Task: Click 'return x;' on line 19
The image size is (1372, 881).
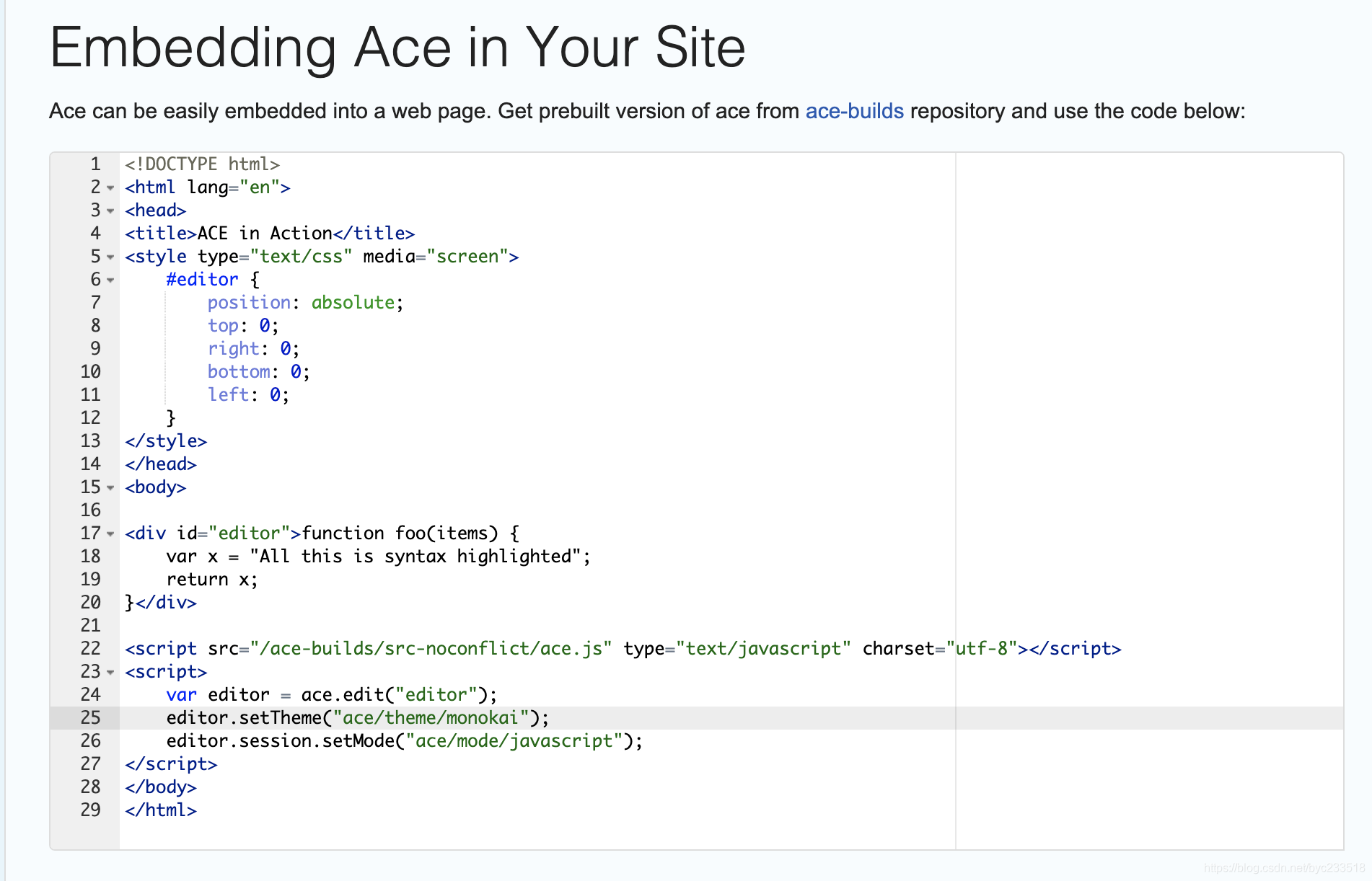Action: 212,580
